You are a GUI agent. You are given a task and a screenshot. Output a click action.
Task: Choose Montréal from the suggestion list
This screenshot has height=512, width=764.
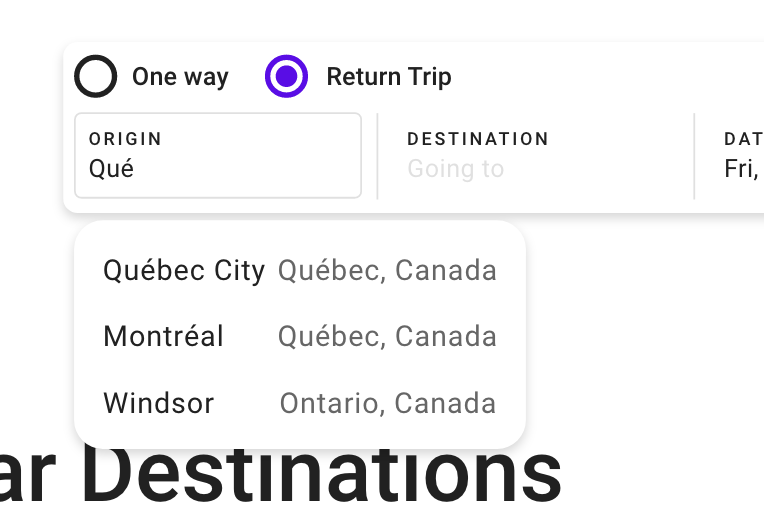(x=163, y=336)
